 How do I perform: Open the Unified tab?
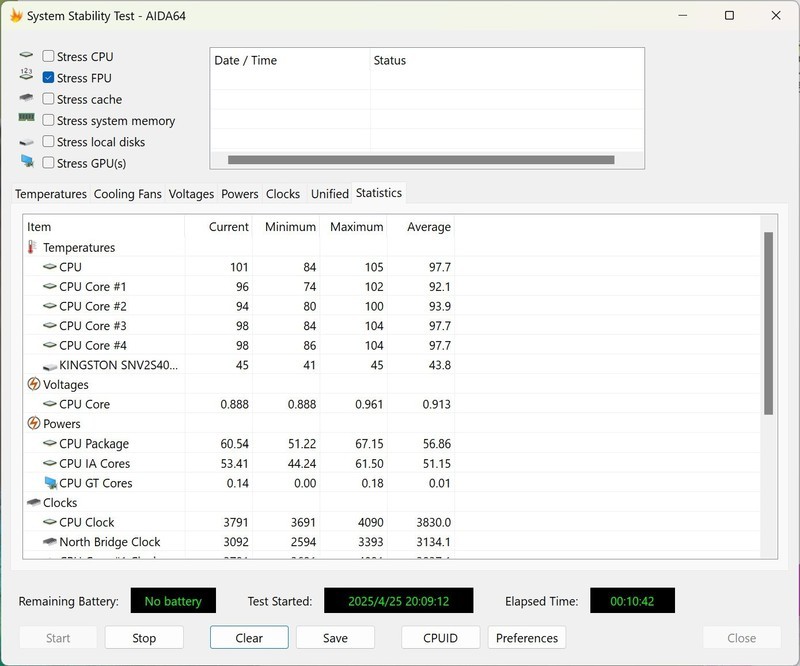click(x=329, y=194)
